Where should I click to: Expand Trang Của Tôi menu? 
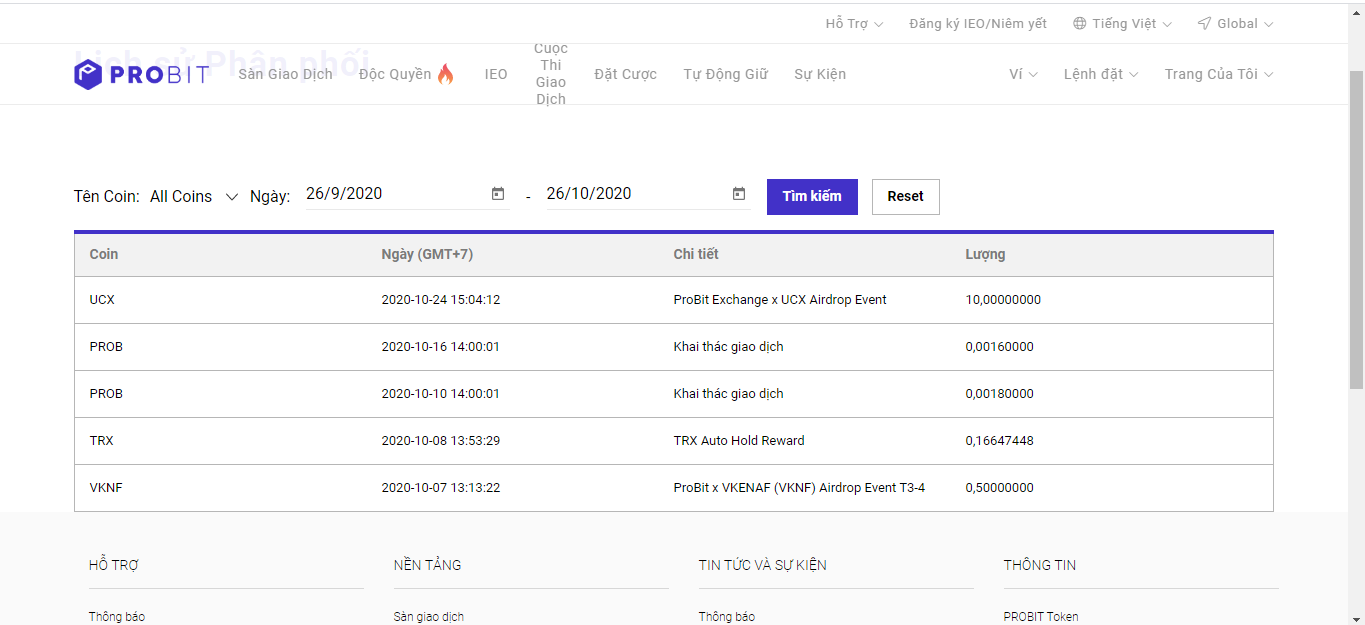pos(1218,74)
